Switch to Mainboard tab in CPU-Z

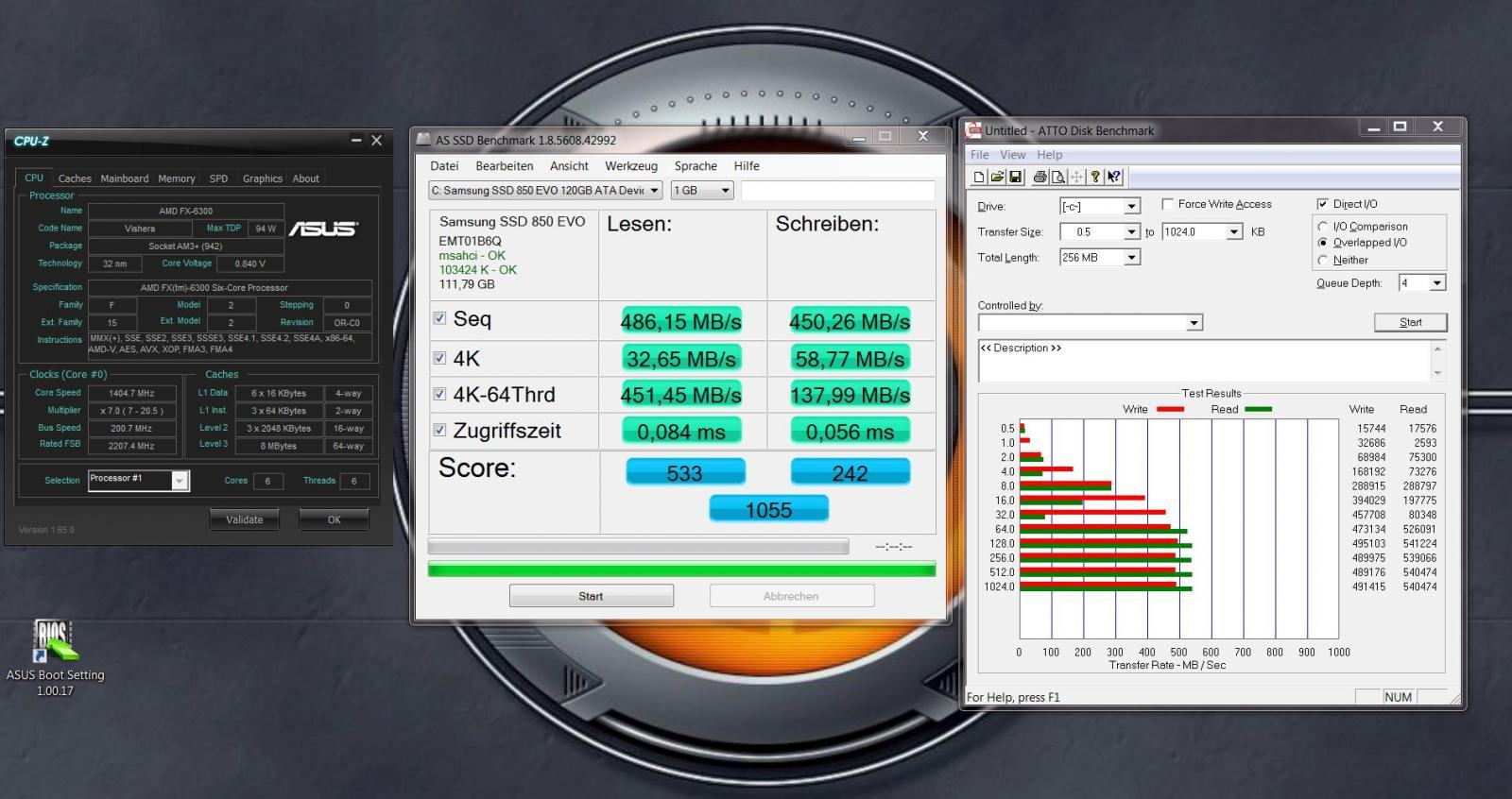pyautogui.click(x=125, y=178)
